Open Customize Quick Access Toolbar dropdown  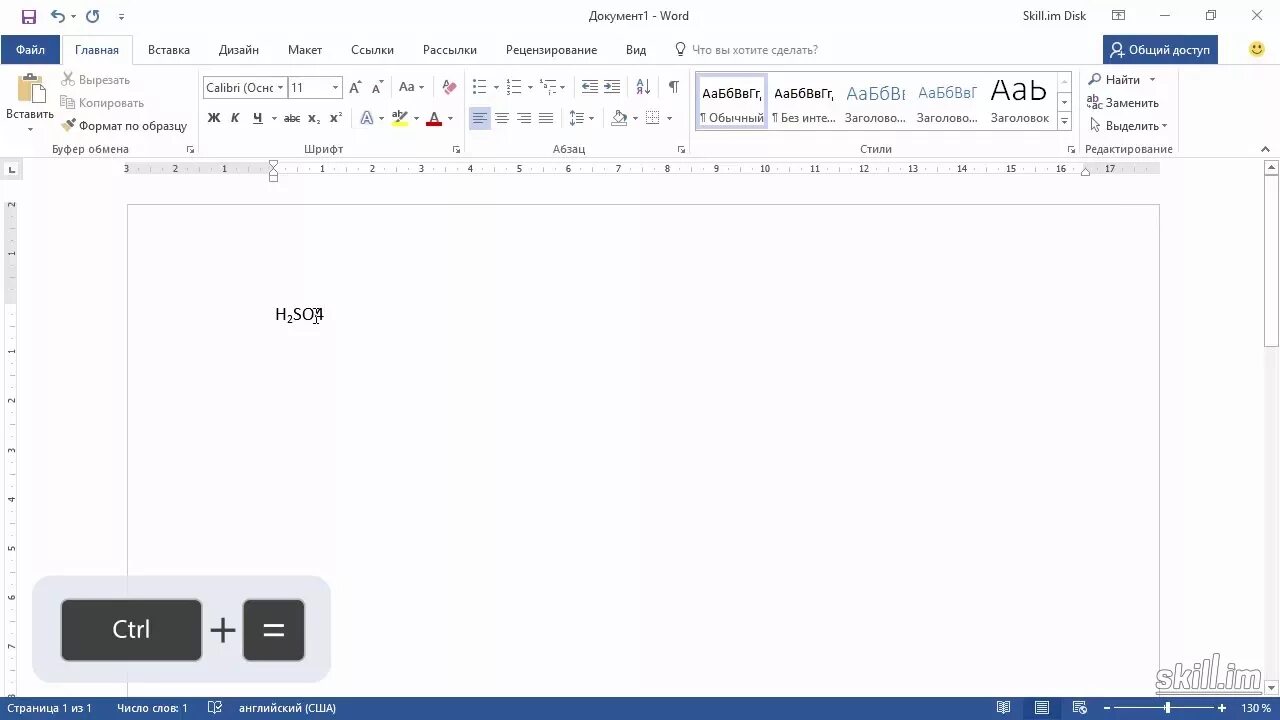(121, 16)
